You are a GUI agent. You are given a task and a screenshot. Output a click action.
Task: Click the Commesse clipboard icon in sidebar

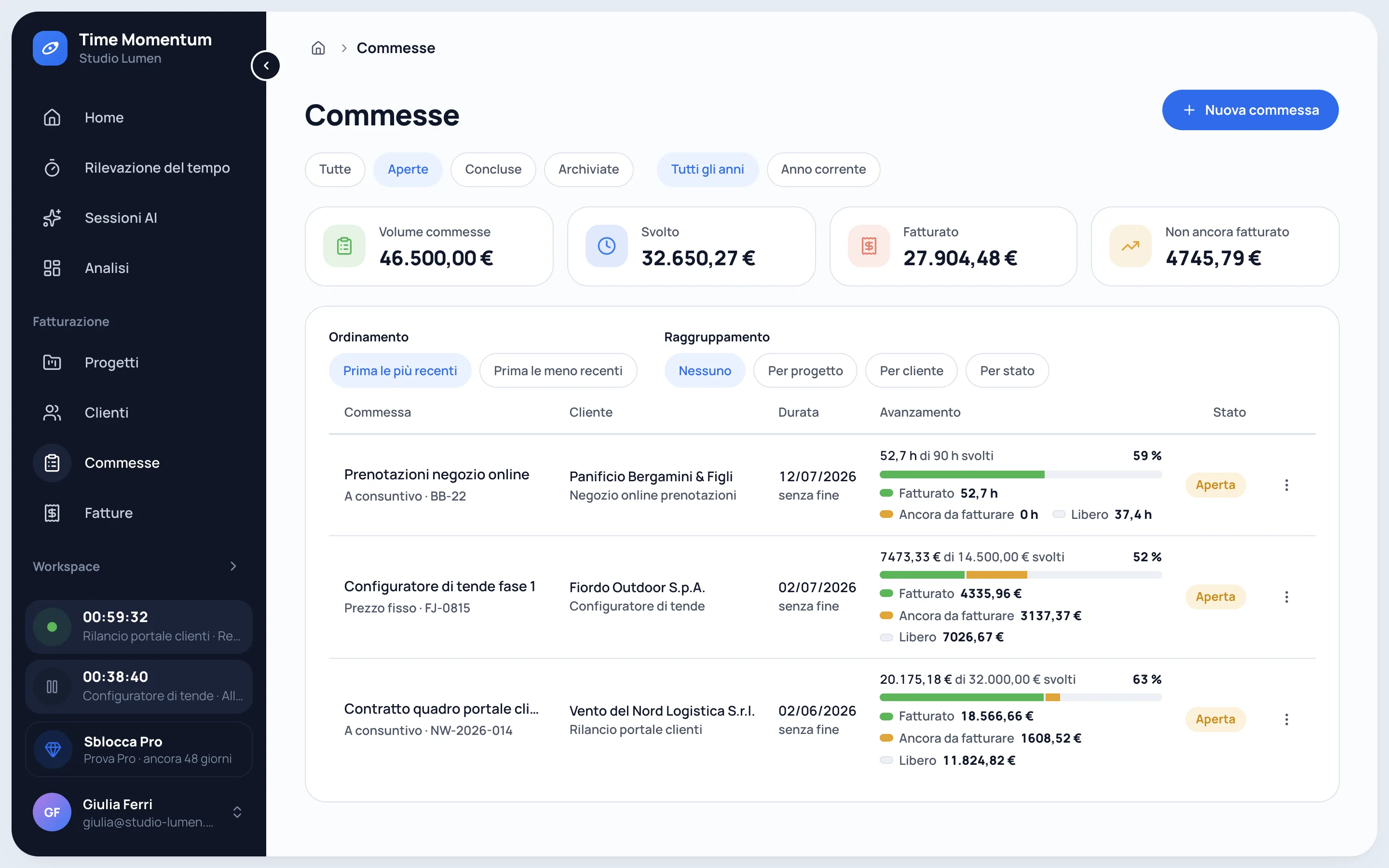pos(52,463)
